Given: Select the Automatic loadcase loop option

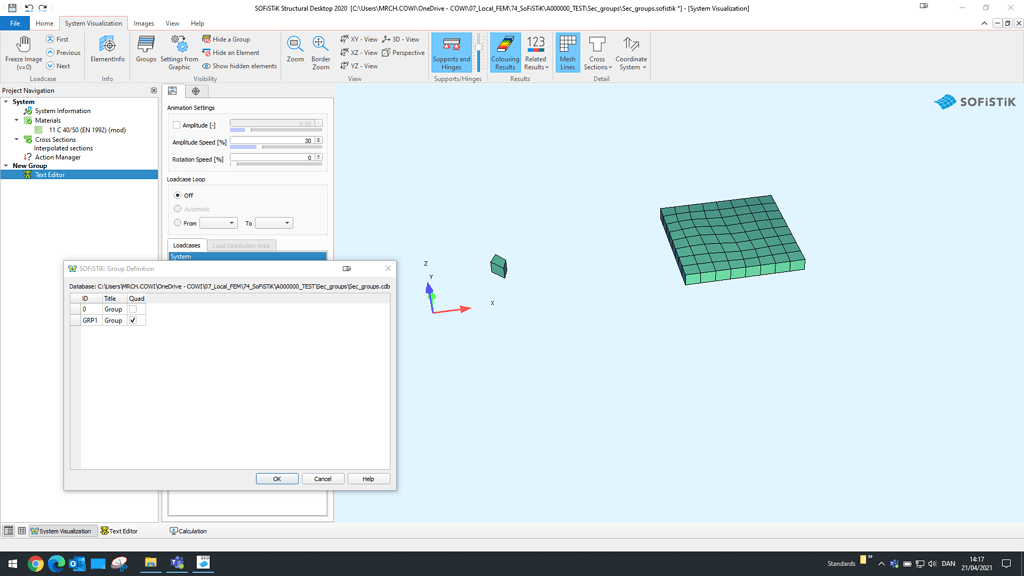Looking at the screenshot, I should point(178,209).
